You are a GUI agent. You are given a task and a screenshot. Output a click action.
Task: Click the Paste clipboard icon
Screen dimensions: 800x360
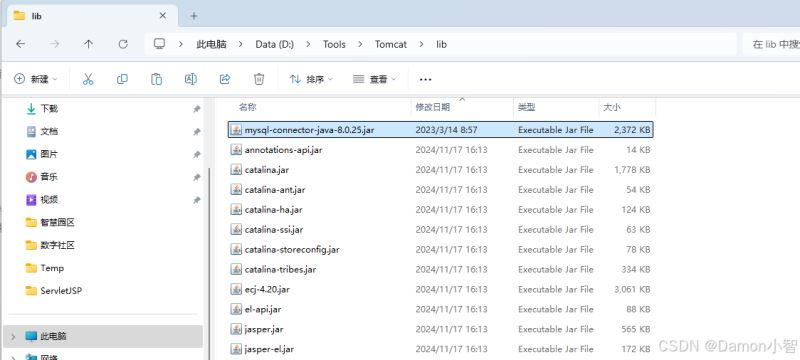[x=156, y=79]
